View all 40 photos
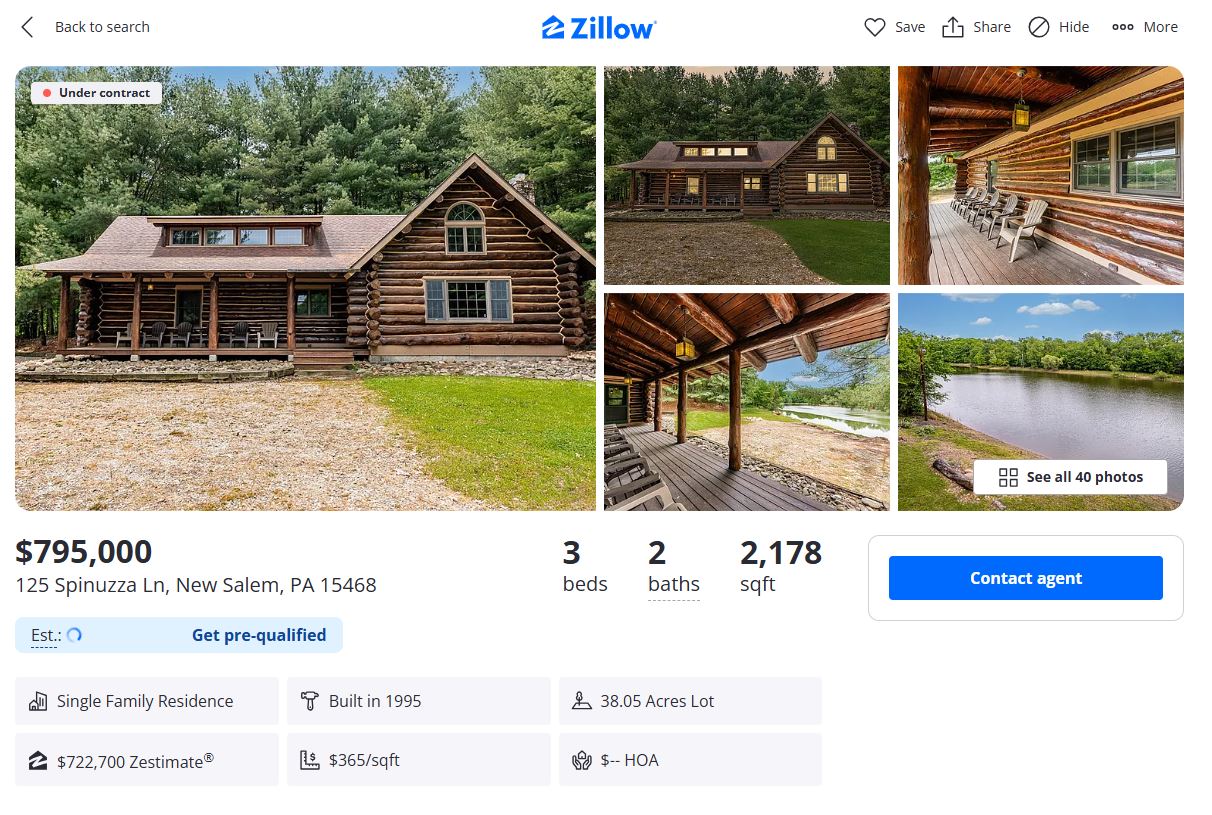1212x815 pixels. (x=1070, y=477)
